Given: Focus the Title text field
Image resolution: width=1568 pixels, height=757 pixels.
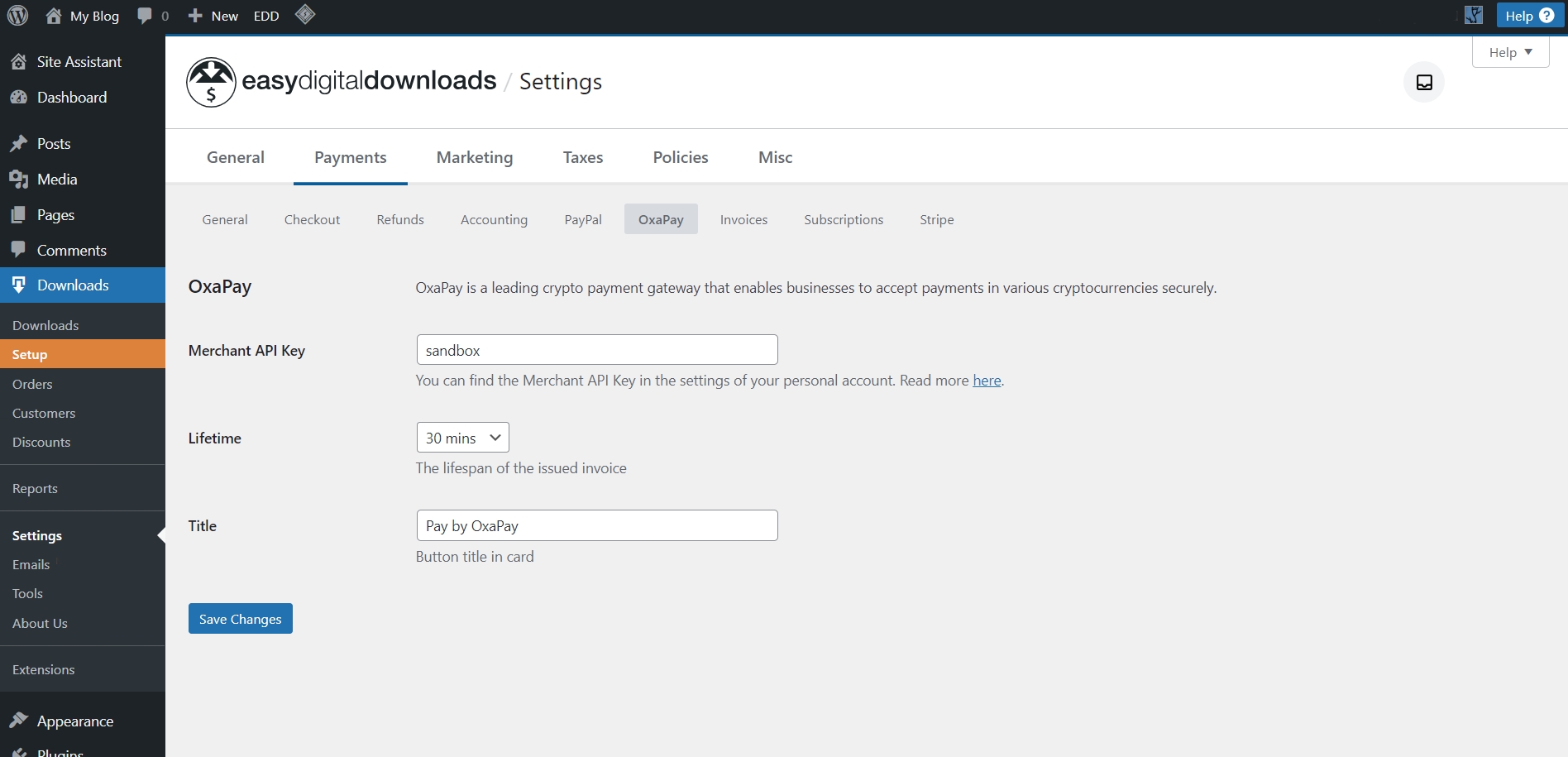Looking at the screenshot, I should pos(596,525).
